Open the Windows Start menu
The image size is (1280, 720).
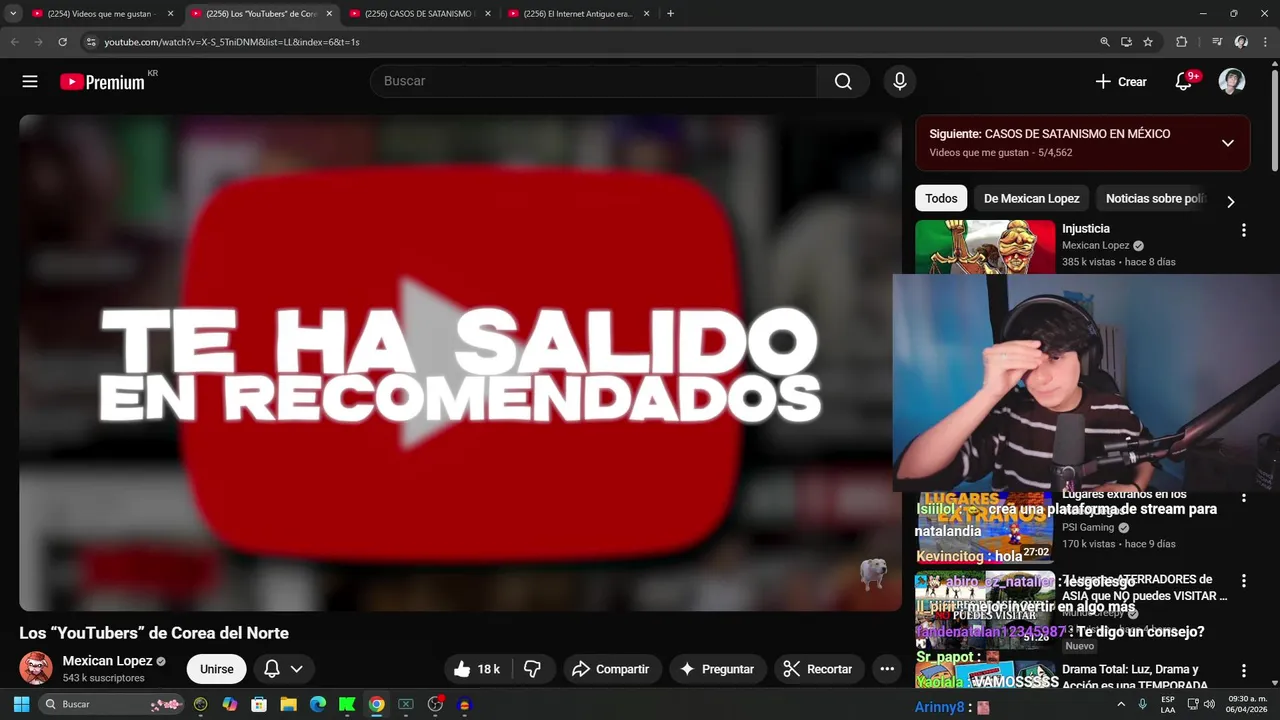pyautogui.click(x=21, y=704)
